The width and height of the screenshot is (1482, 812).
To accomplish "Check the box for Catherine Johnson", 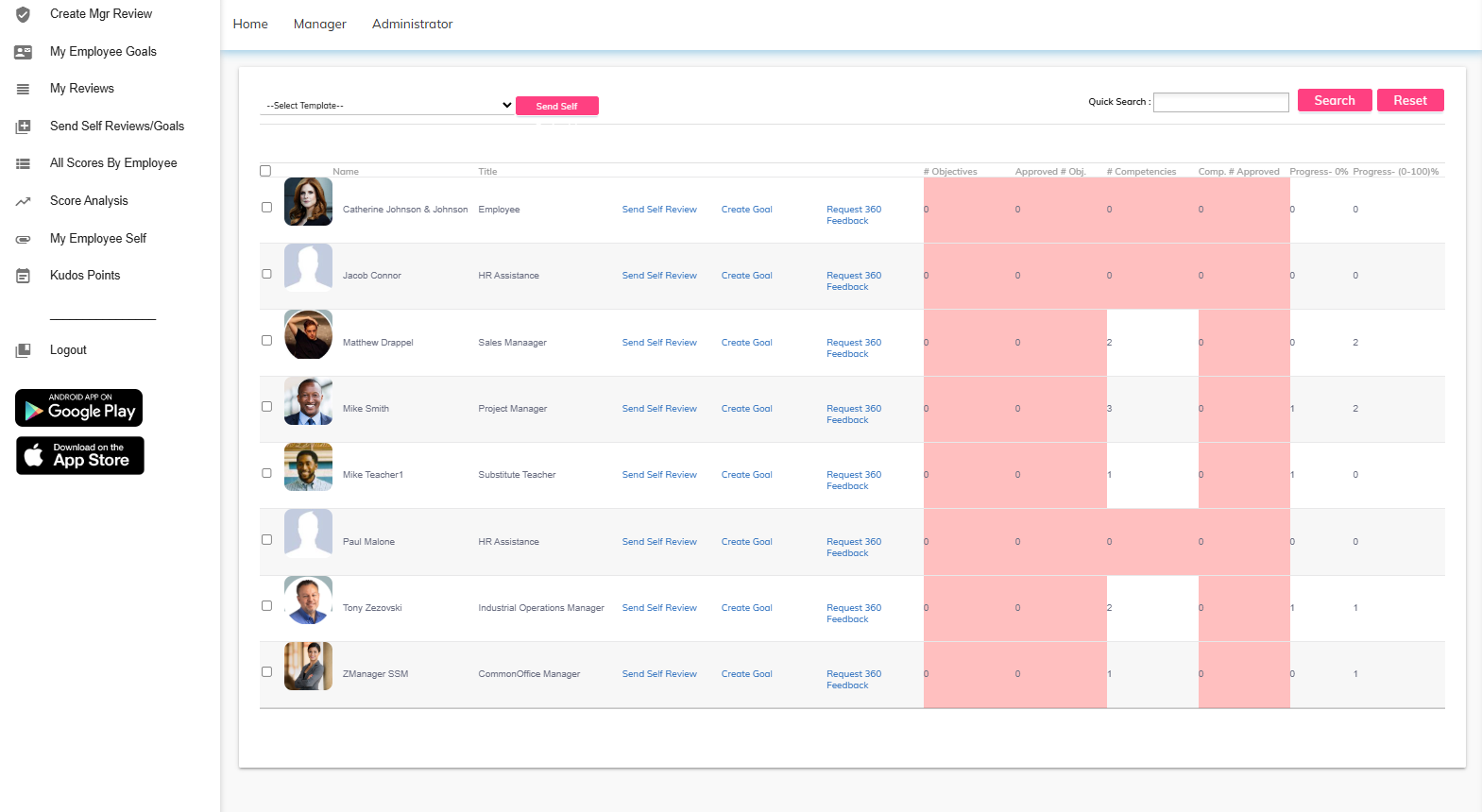I will coord(266,207).
